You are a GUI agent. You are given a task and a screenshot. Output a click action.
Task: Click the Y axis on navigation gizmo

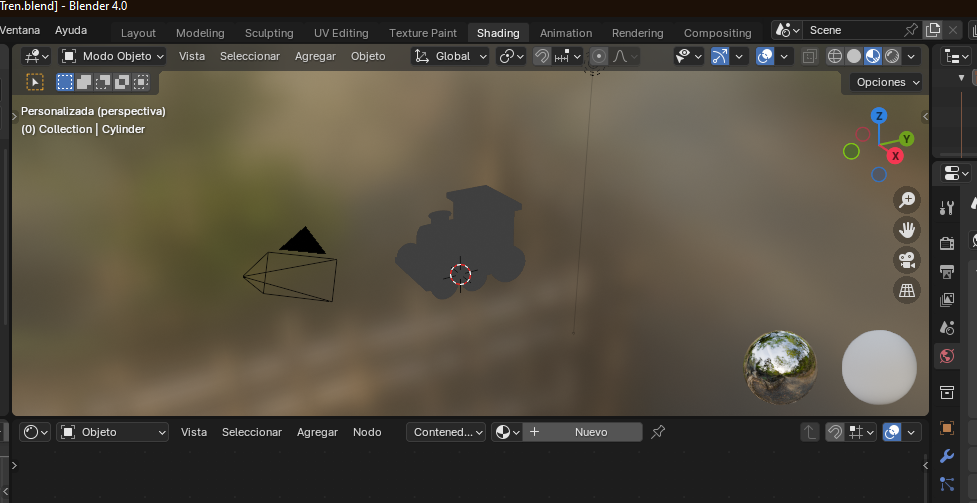(x=907, y=139)
